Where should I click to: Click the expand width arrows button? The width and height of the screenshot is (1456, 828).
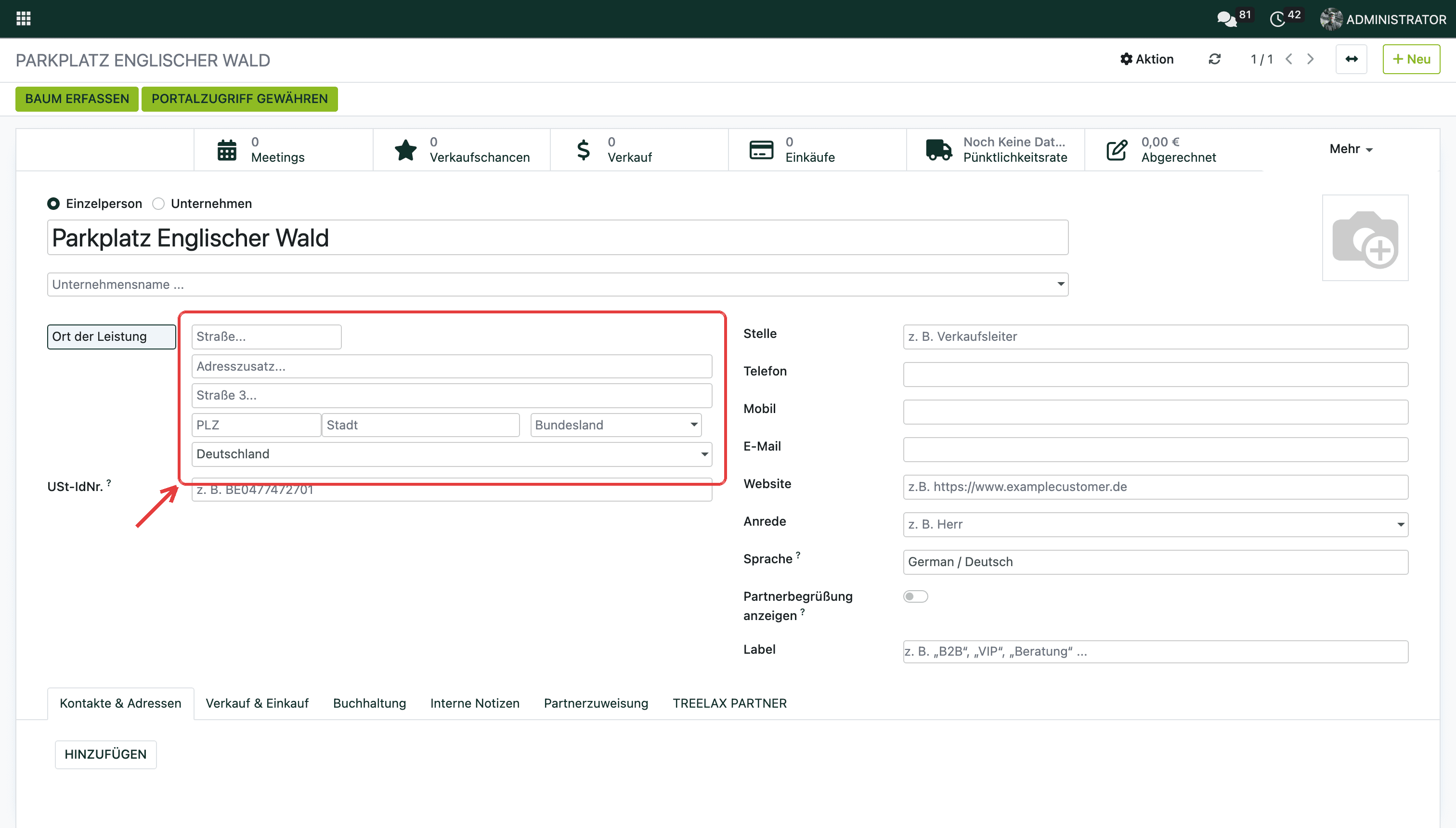tap(1352, 59)
